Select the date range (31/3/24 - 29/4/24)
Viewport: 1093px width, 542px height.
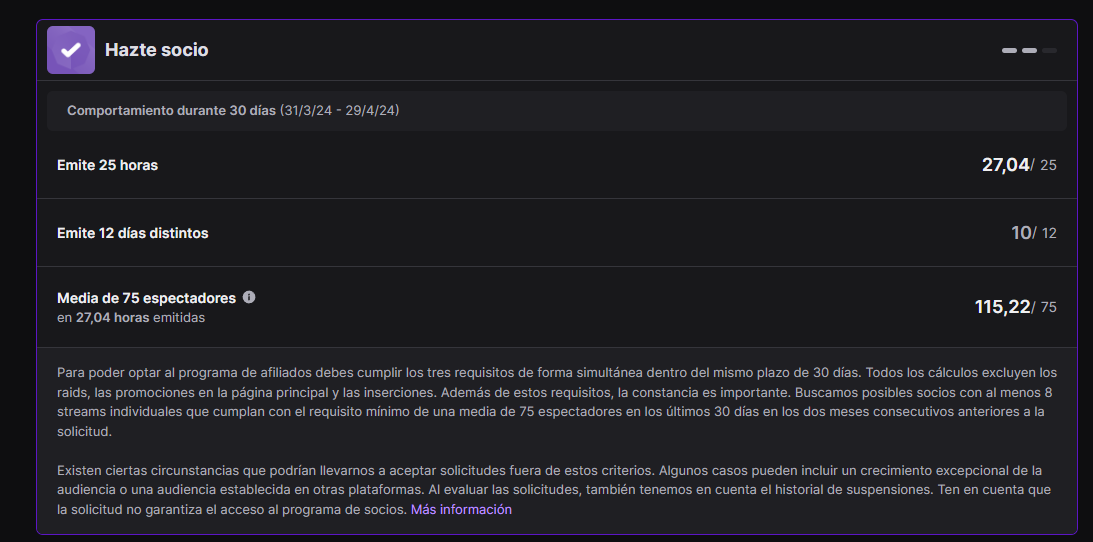coord(339,111)
